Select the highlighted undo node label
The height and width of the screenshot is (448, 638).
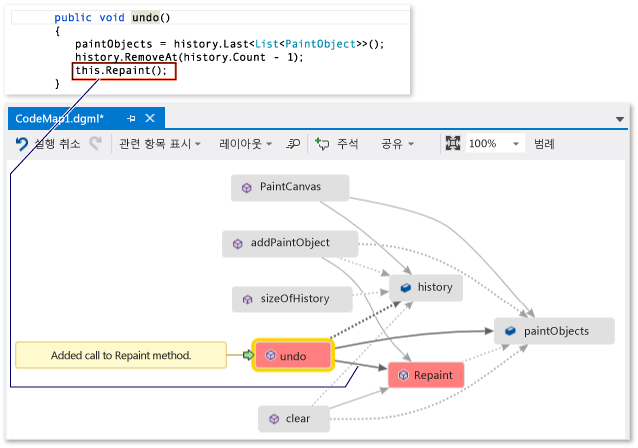(293, 356)
